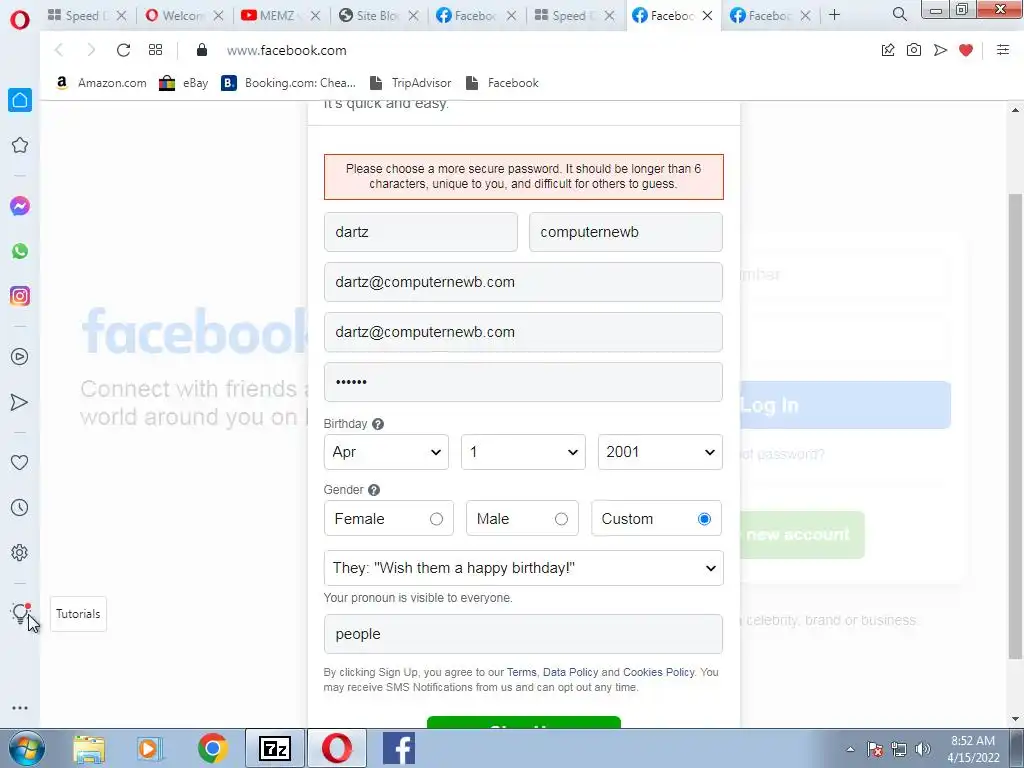Click the address bar URL
The image size is (1024, 768).
(x=287, y=50)
